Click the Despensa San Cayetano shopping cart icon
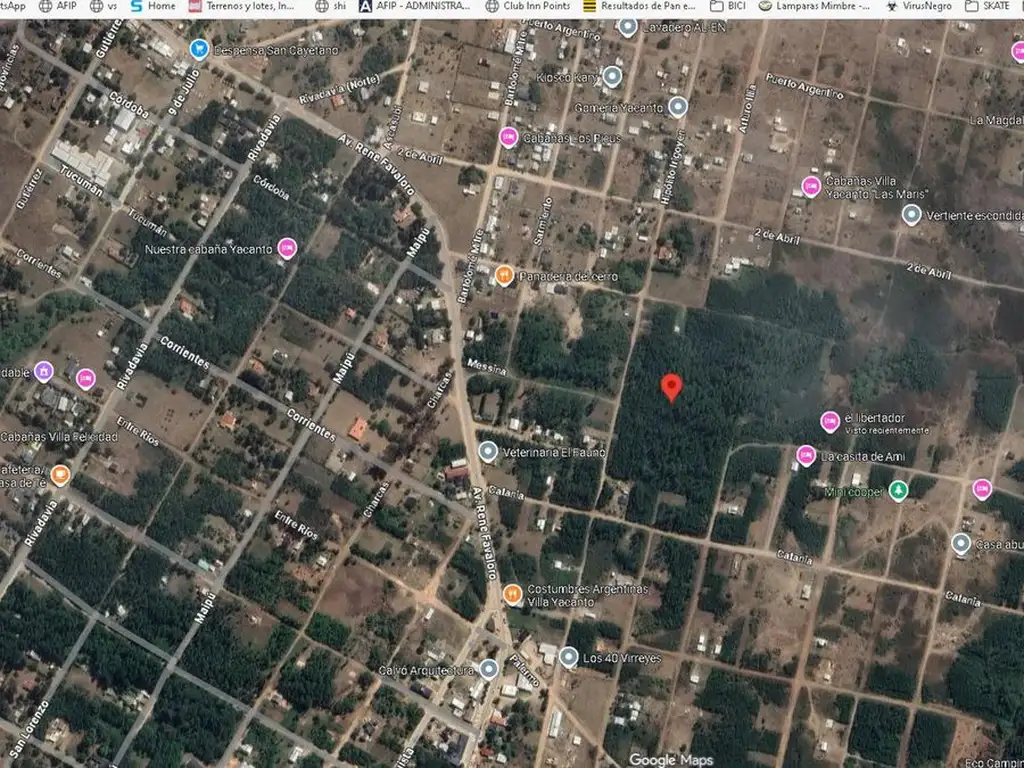The height and width of the screenshot is (768, 1024). pyautogui.click(x=199, y=48)
